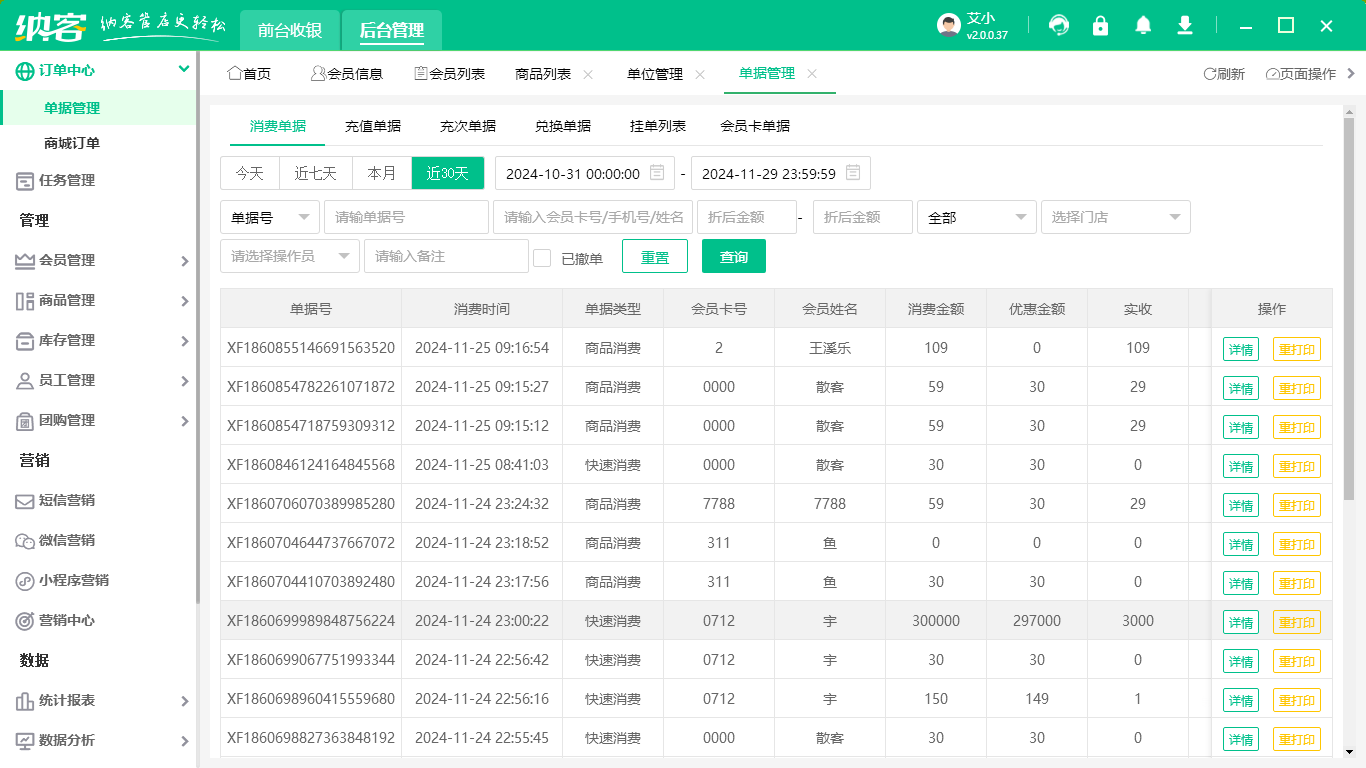Open 详情 for order by 王溪乐
The width and height of the screenshot is (1366, 768).
pyautogui.click(x=1241, y=349)
